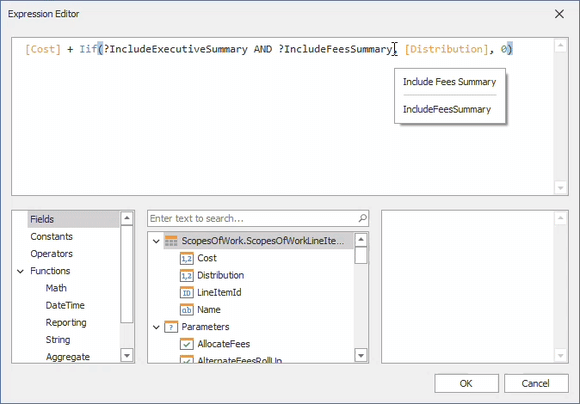The height and width of the screenshot is (404, 580).
Task: Collapse the Functions category
Action: (20, 271)
